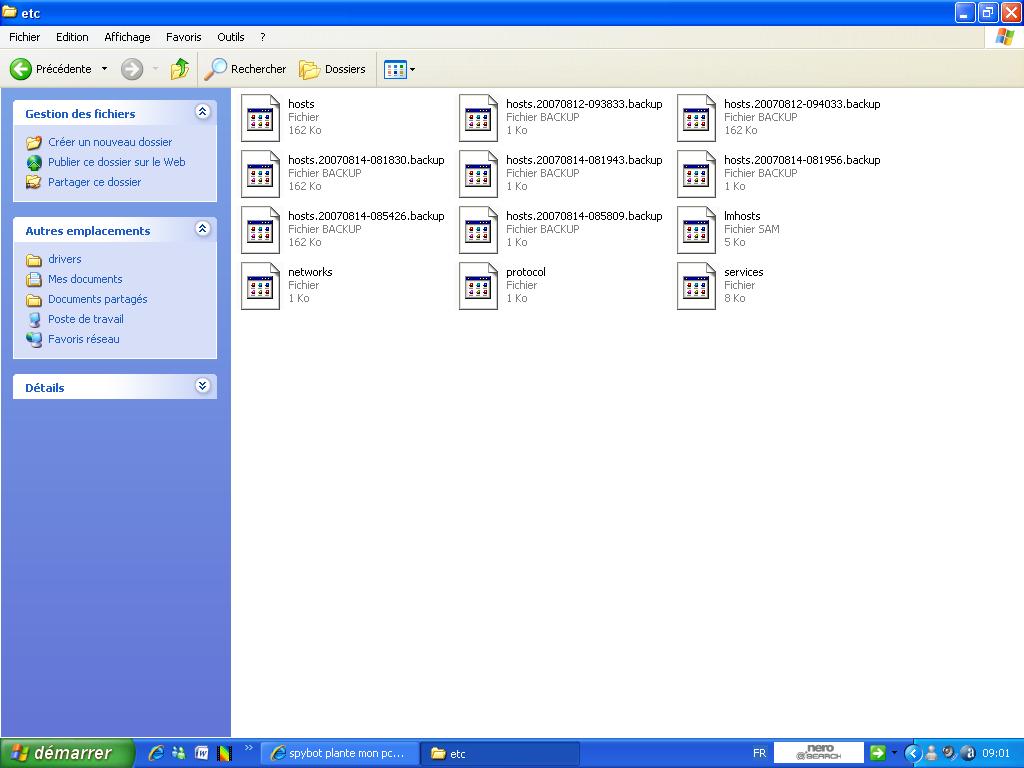Select the lmhosts SAM file
Image resolution: width=1024 pixels, height=768 pixels.
[x=697, y=230]
